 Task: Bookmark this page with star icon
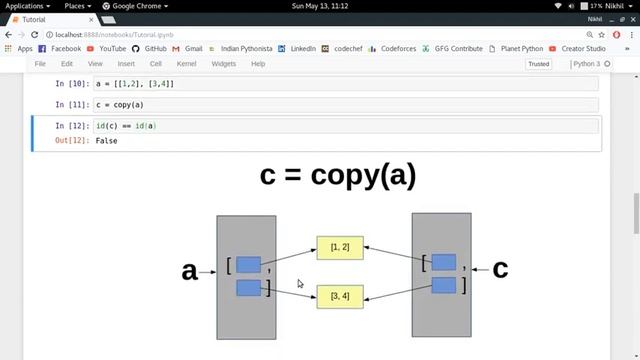[602, 35]
